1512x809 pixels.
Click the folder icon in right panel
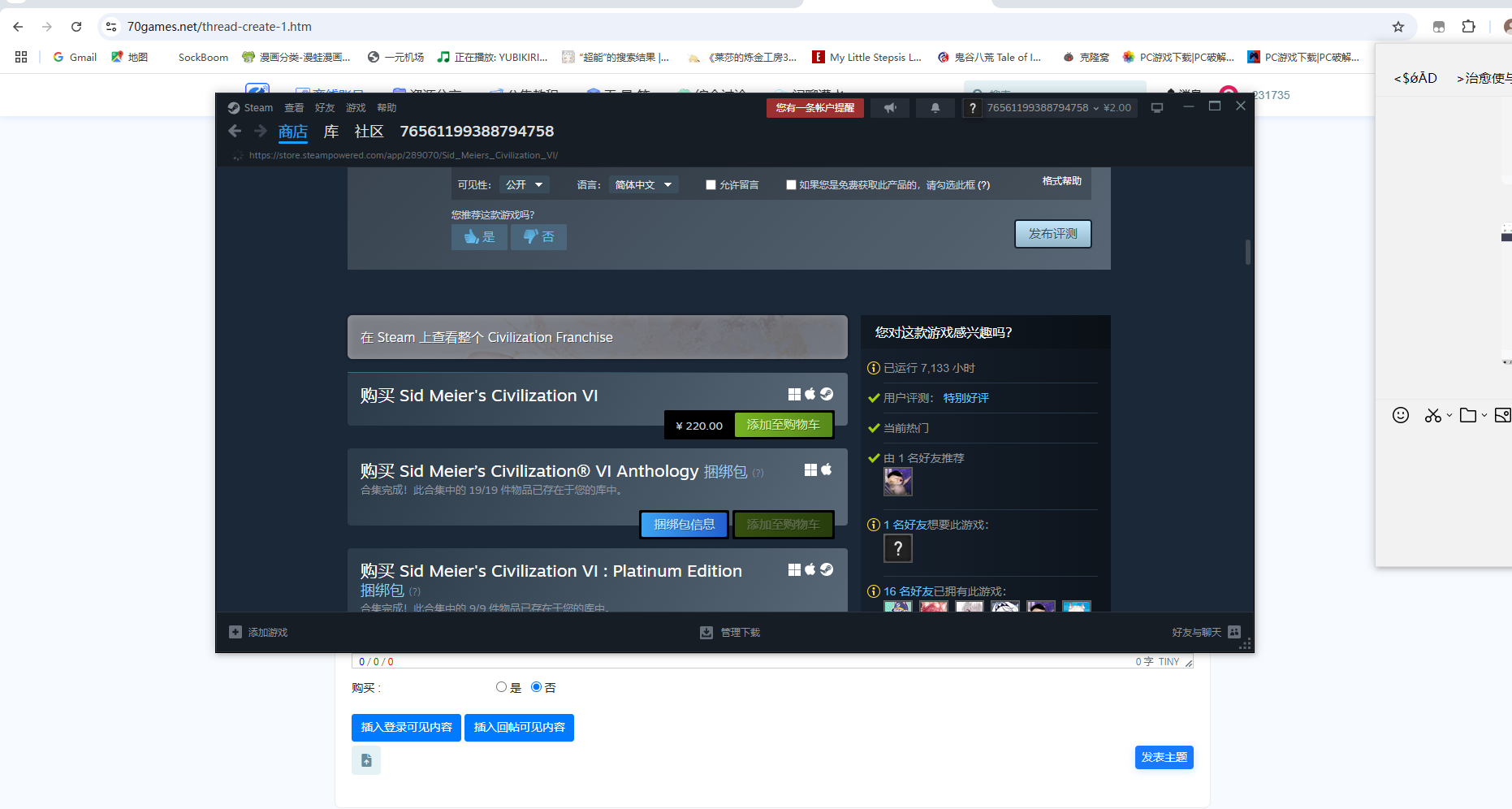pos(1468,415)
